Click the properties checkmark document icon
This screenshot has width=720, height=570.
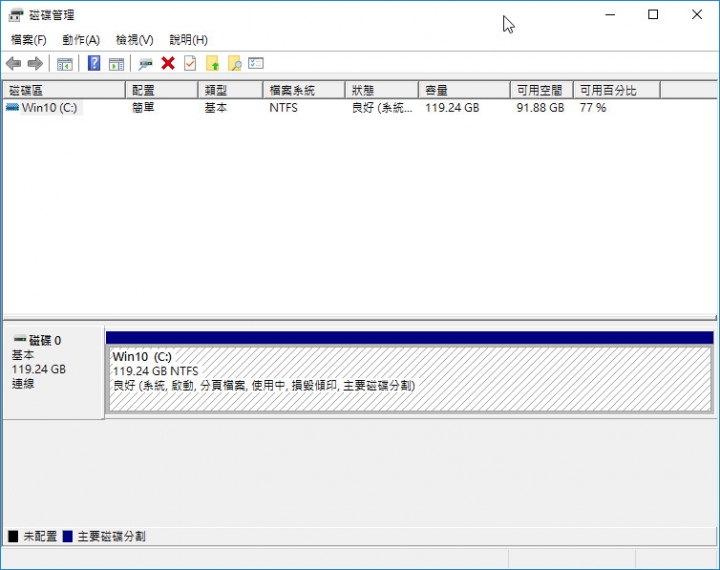pos(190,63)
